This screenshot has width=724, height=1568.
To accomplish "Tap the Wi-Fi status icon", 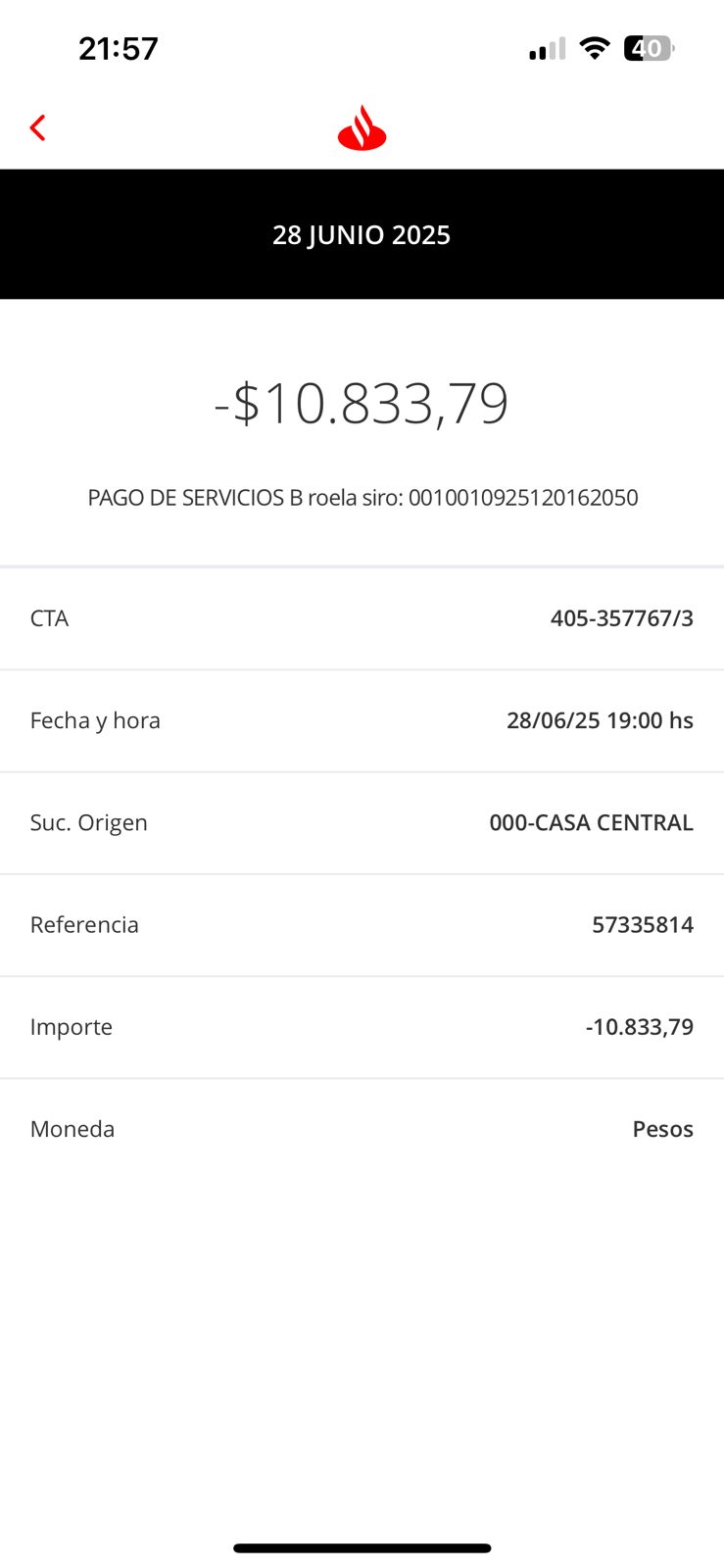I will 594,48.
